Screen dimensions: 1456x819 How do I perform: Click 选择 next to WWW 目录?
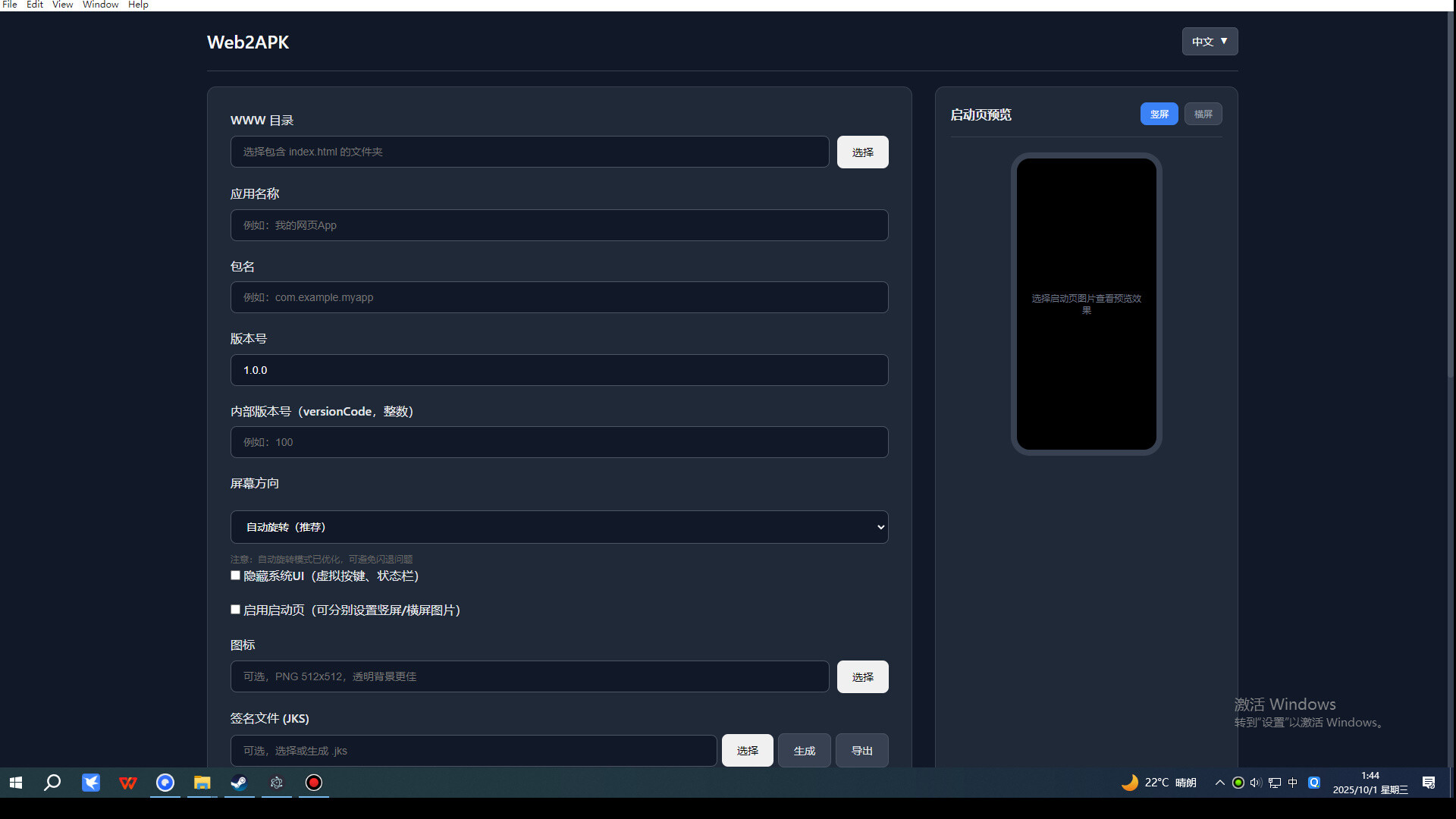(x=862, y=152)
